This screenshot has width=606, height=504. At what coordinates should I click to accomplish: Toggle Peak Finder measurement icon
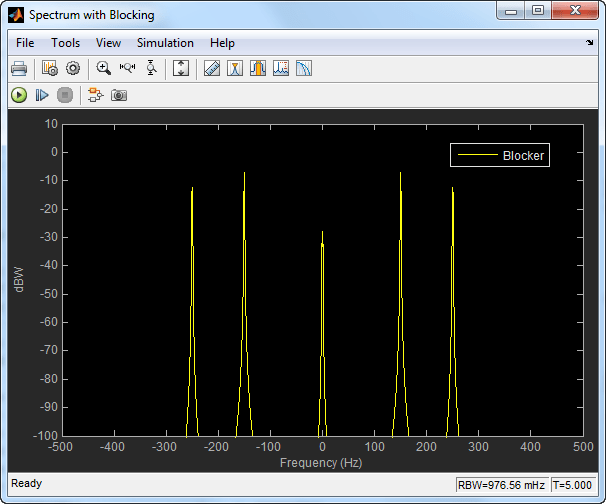(x=235, y=69)
